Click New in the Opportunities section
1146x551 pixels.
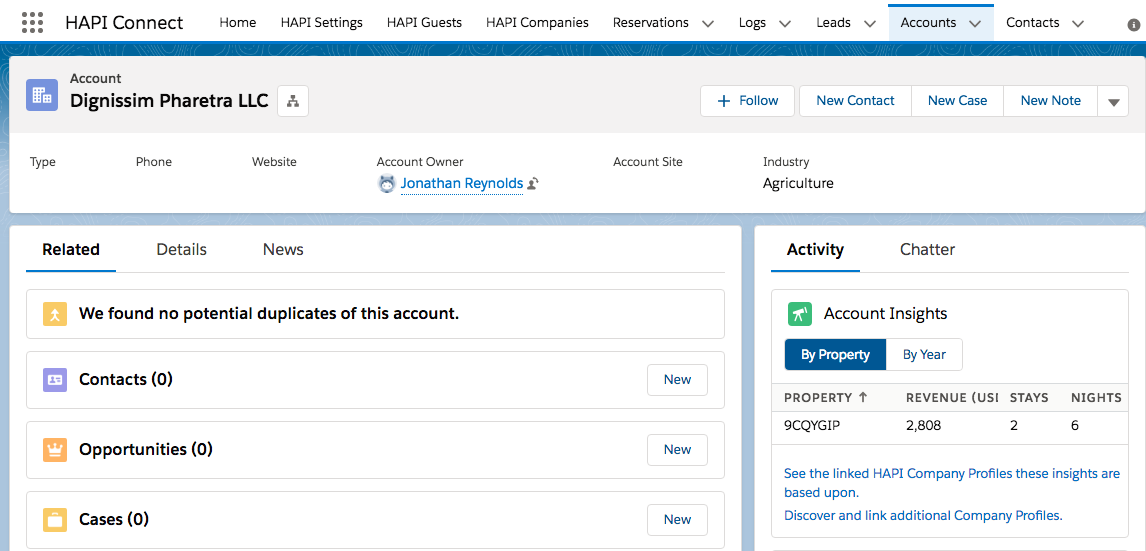click(x=678, y=449)
